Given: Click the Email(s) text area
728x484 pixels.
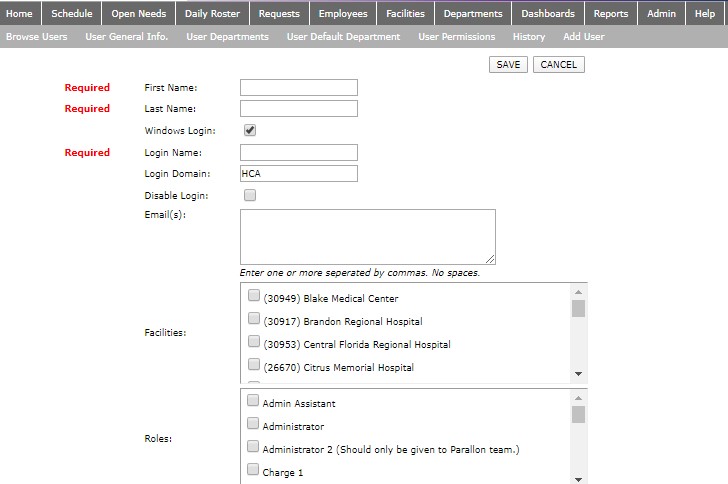Looking at the screenshot, I should click(x=367, y=236).
